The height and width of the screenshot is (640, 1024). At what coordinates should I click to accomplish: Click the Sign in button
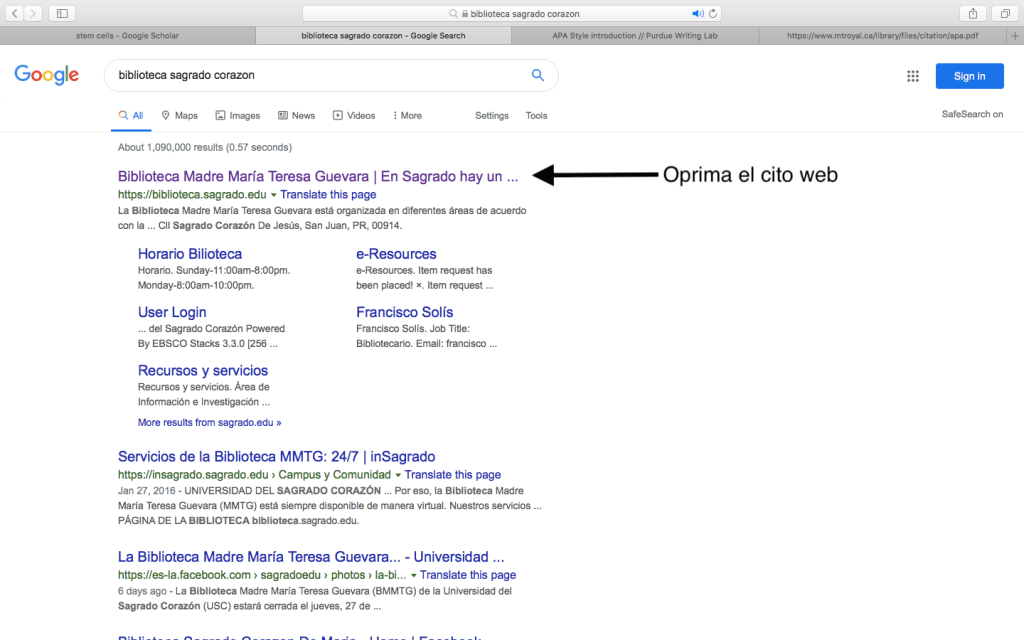[969, 76]
